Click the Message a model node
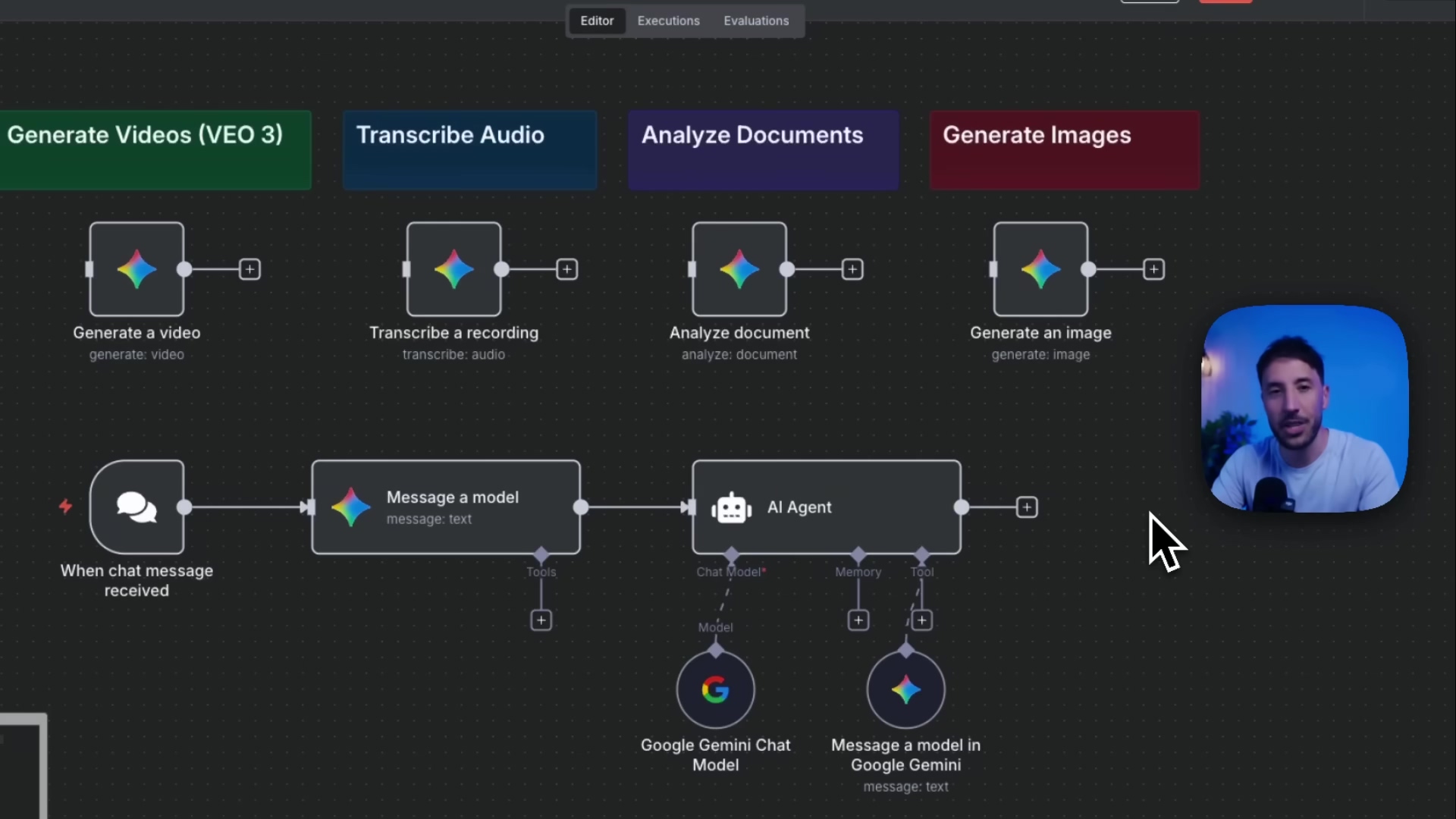Screen dimensions: 1456x819 pyautogui.click(x=446, y=507)
